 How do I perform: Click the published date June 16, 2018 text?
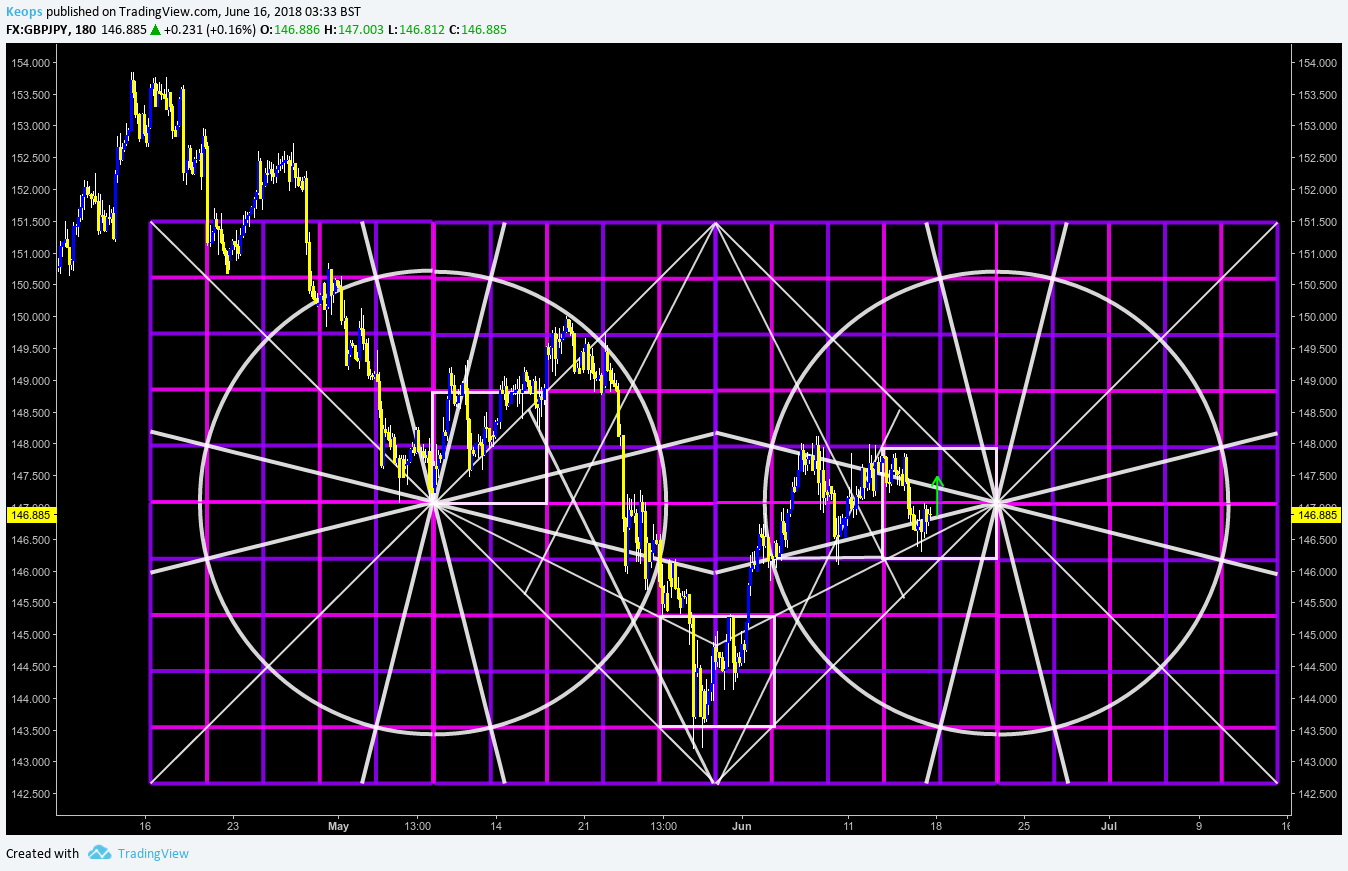point(261,11)
